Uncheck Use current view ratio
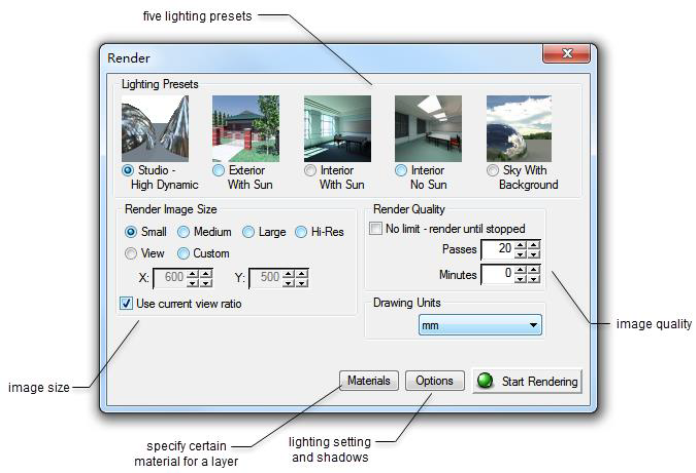The image size is (696, 473). point(127,304)
